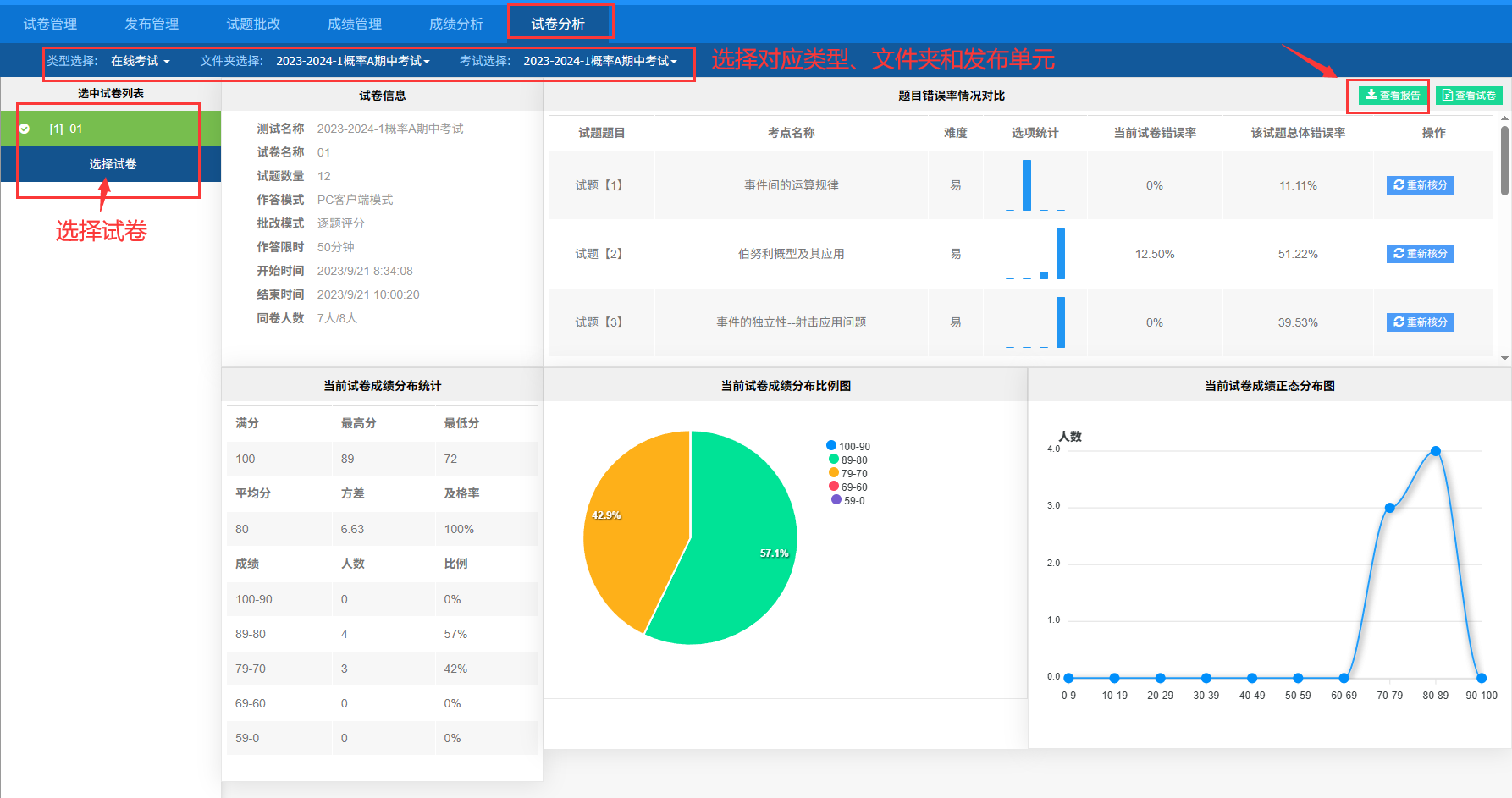
Task: Click the 查看报告 download button
Action: pos(1393,96)
